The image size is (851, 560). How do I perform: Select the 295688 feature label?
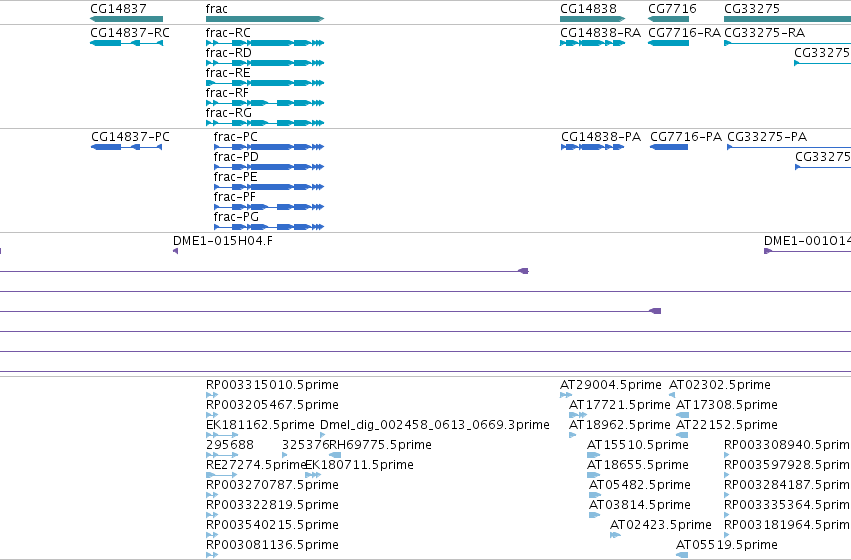[230, 445]
